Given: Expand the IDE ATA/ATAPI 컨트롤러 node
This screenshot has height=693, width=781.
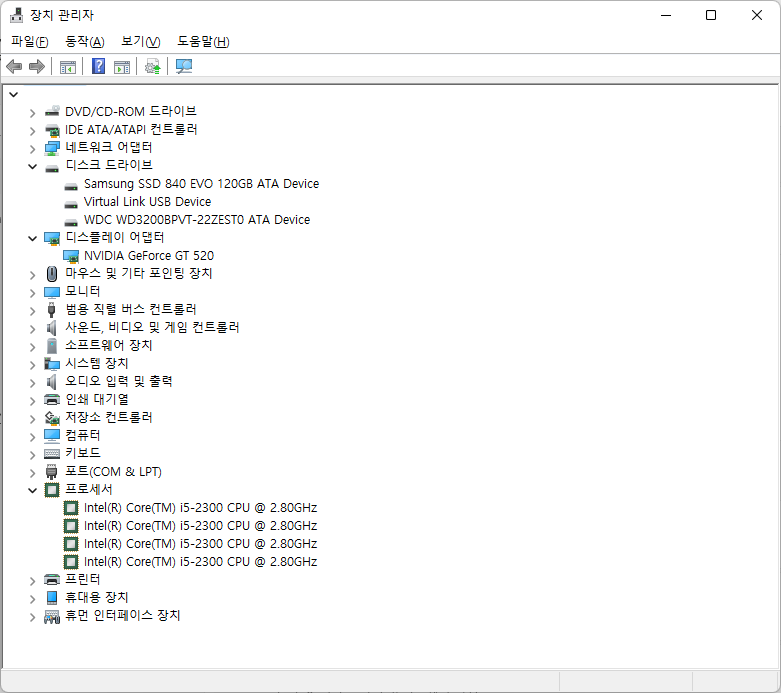Looking at the screenshot, I should 32,131.
